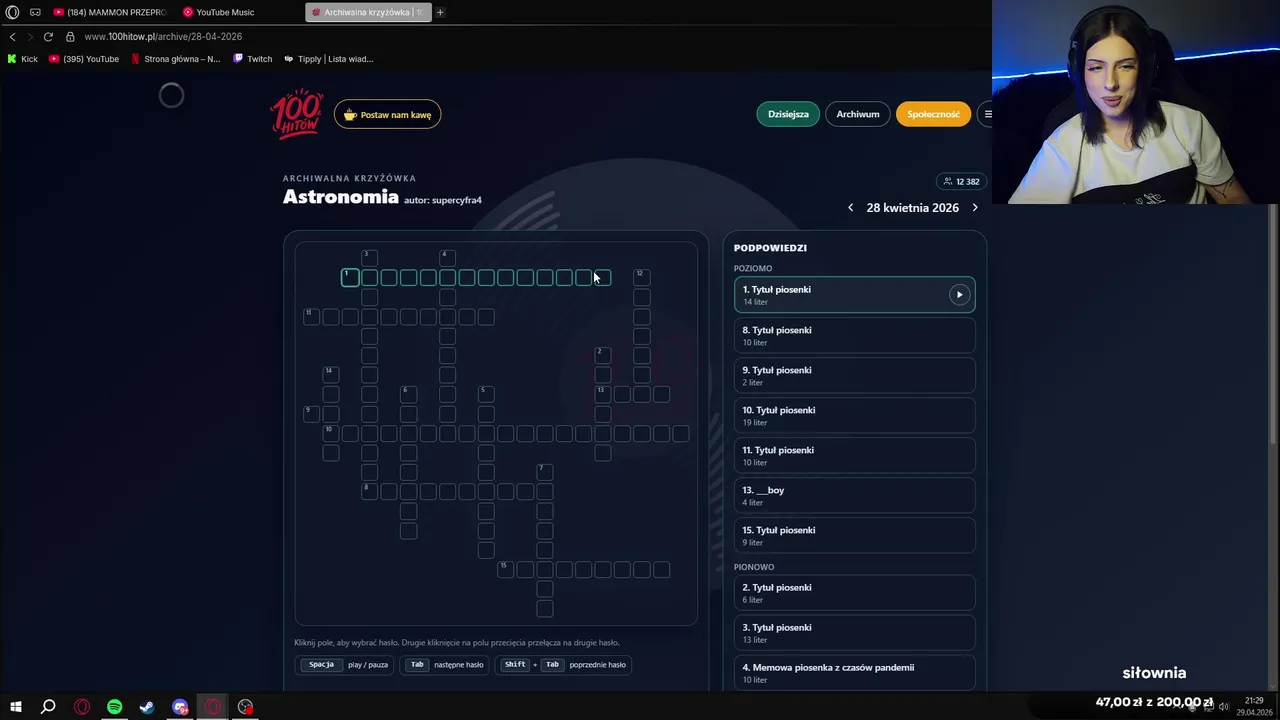Switch to the MAMMON PRZEPRO YouTube tab

[110, 12]
